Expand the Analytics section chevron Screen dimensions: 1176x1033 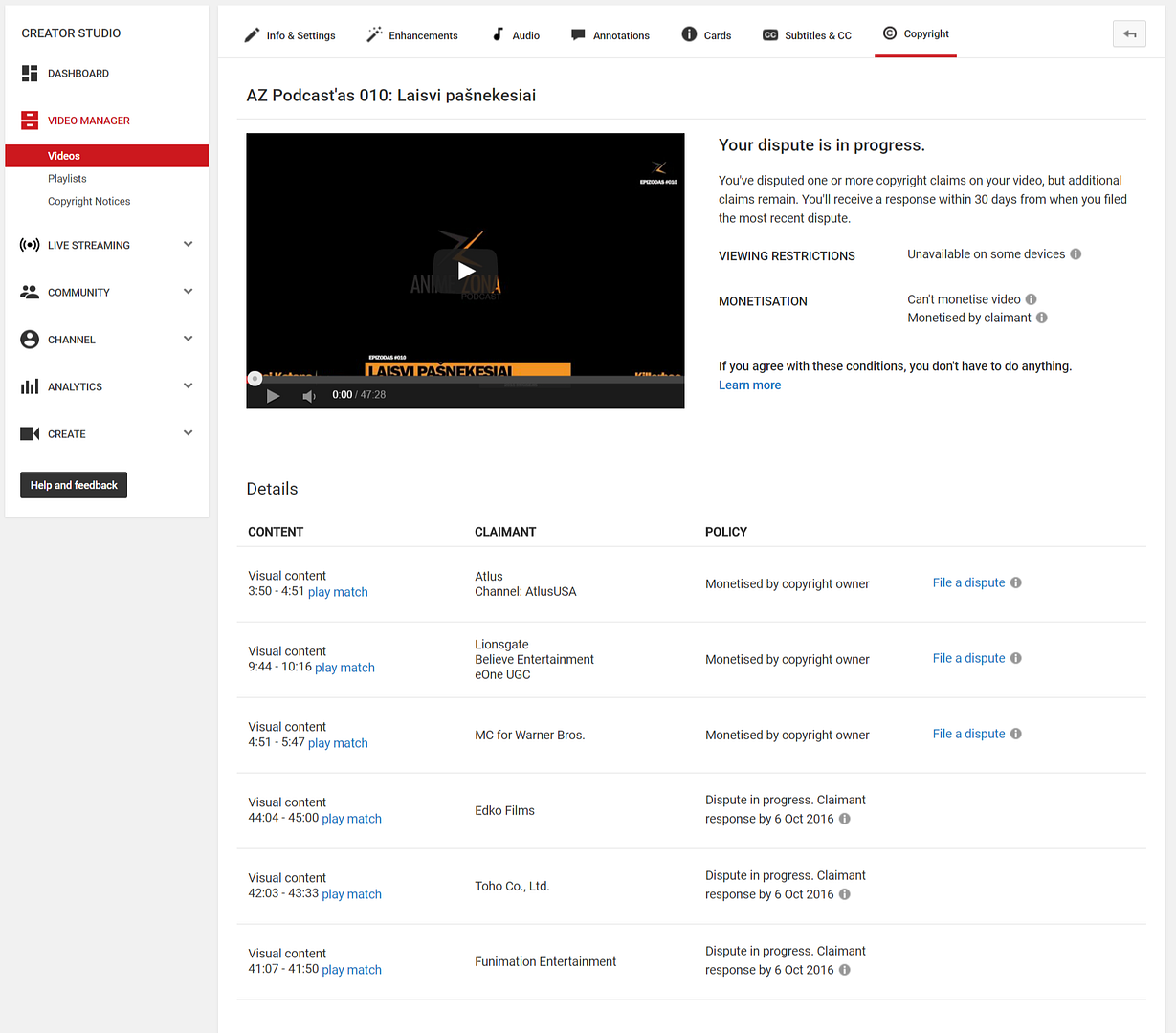click(x=189, y=385)
